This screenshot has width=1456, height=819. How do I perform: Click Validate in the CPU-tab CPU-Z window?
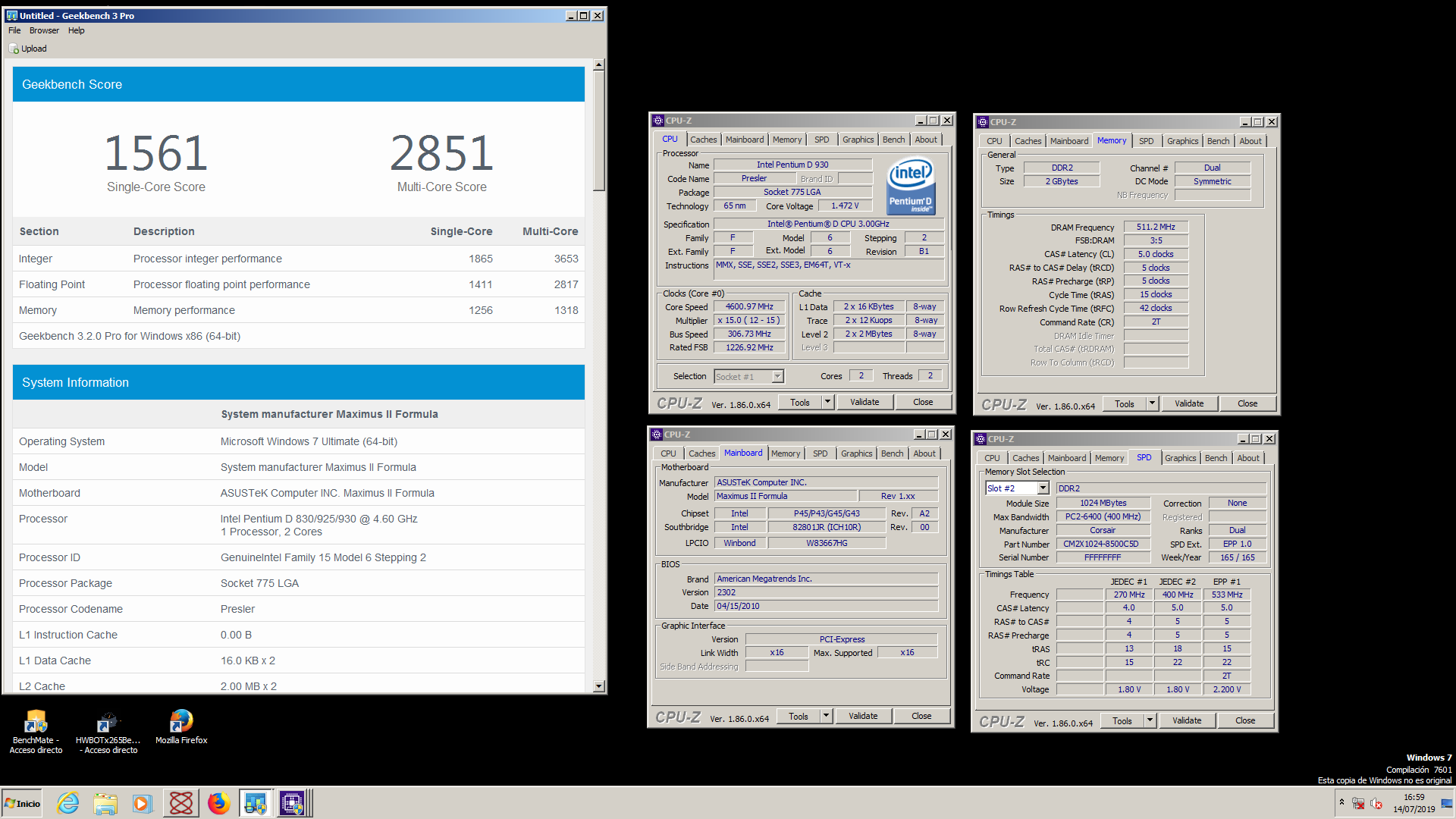pos(864,403)
